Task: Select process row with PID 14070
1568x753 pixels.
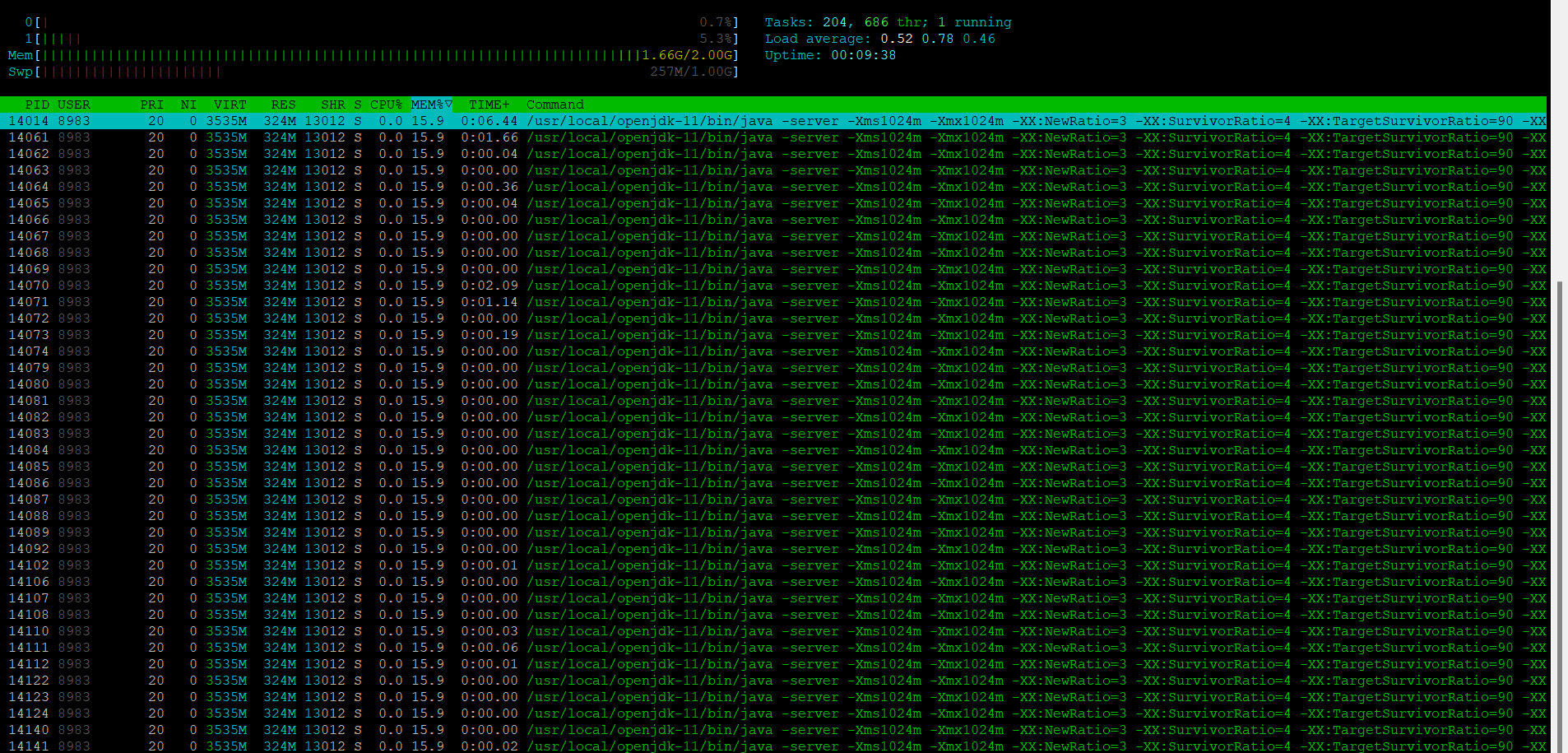Action: pos(773,286)
